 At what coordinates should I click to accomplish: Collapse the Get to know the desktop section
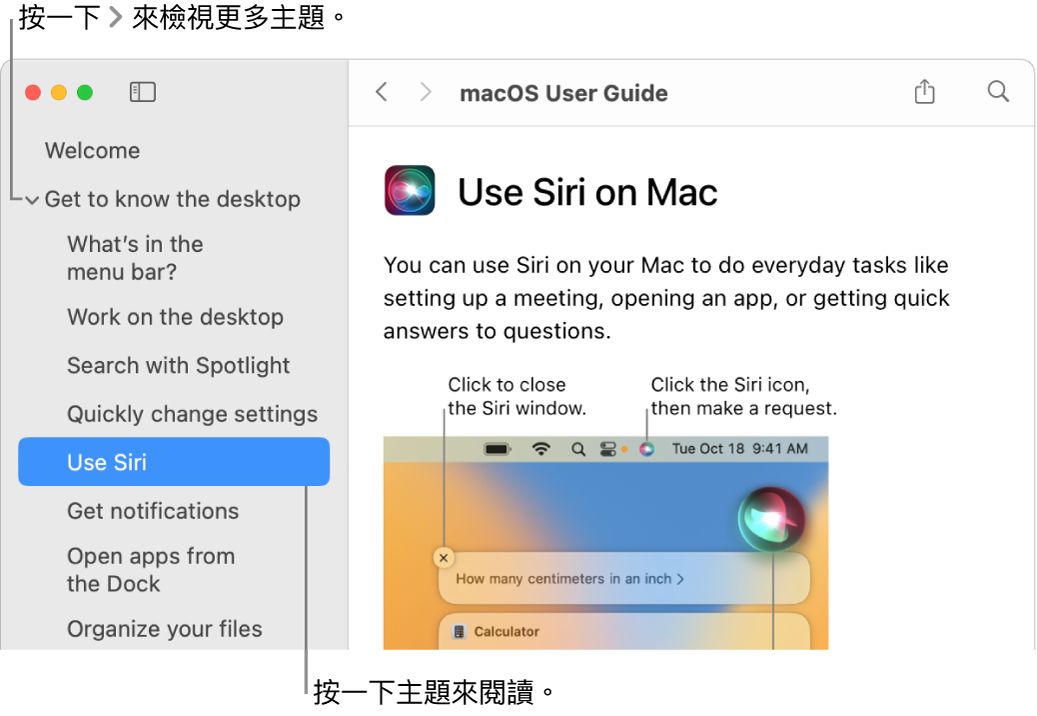click(x=32, y=200)
